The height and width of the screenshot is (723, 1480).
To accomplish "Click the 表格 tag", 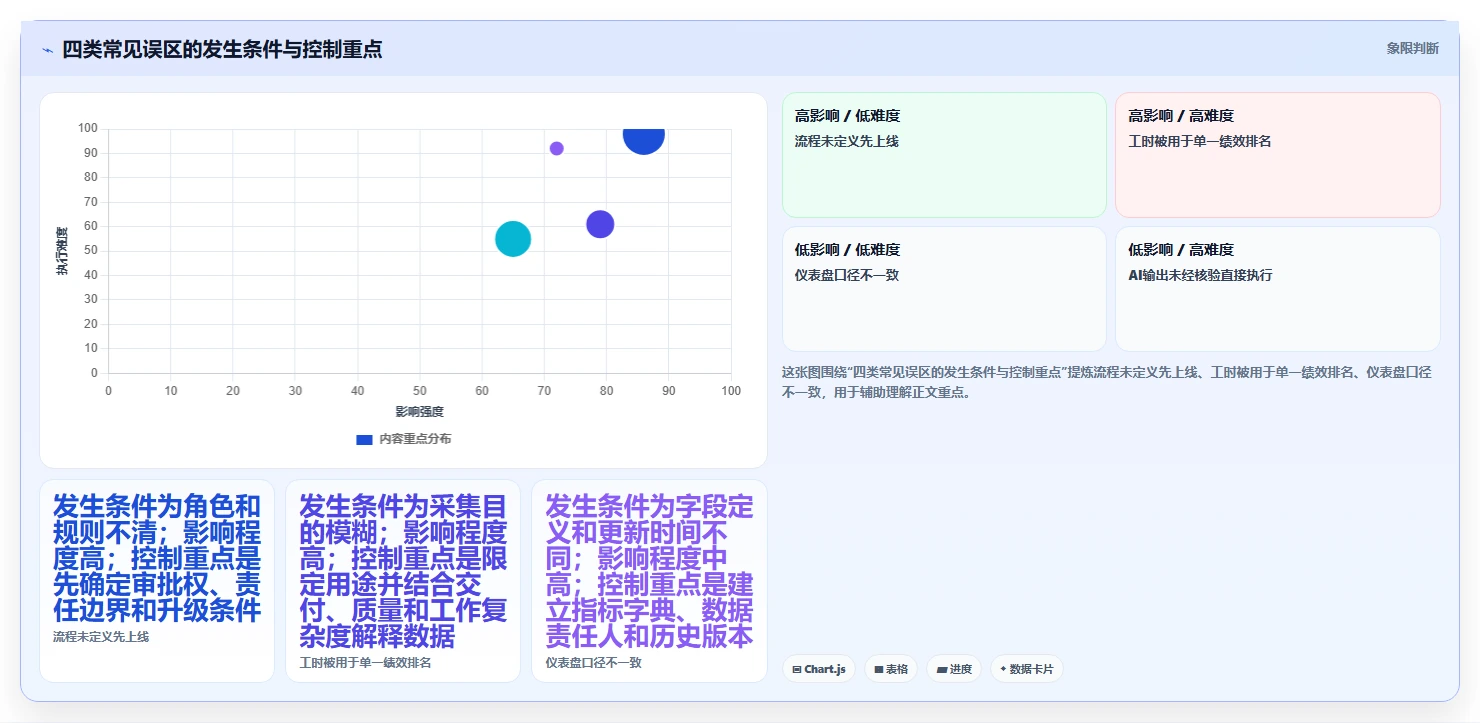I will [891, 669].
